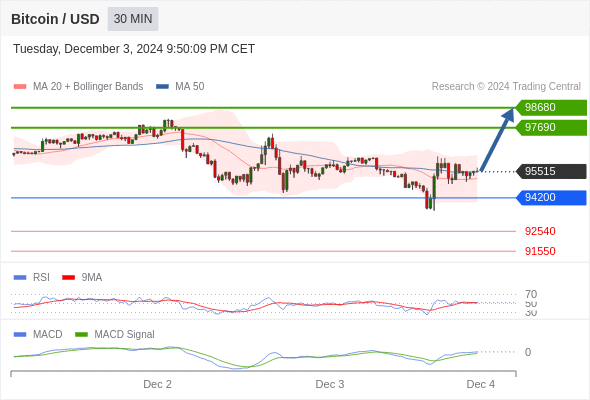Click the 30 MIN timeframe badge
Viewport: 590px width, 400px height.
(x=133, y=19)
